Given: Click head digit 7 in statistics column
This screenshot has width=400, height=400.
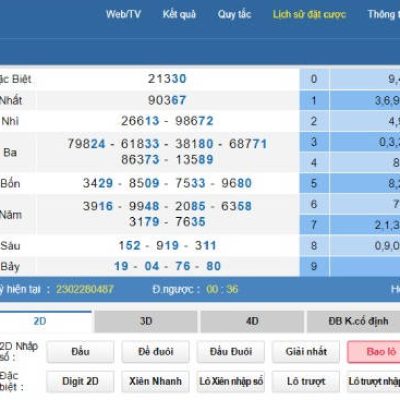Looking at the screenshot, I should pyautogui.click(x=314, y=225).
